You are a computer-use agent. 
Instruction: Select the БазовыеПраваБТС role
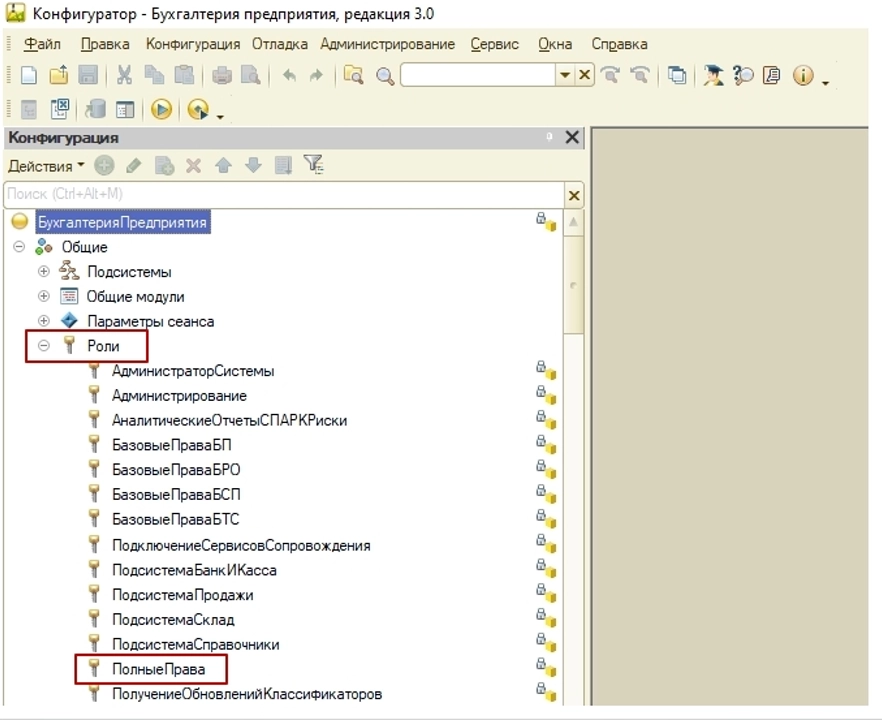176,519
